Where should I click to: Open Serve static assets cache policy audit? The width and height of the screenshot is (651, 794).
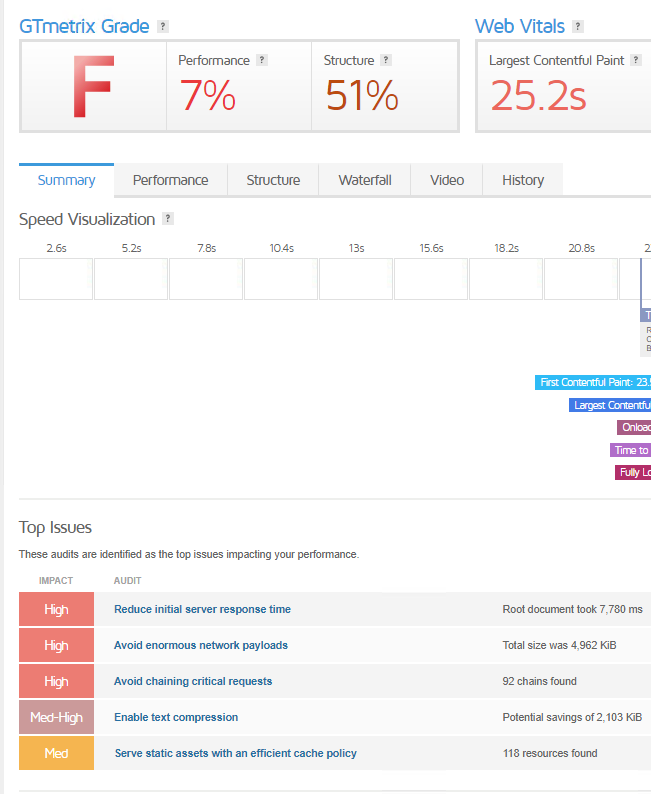point(235,753)
